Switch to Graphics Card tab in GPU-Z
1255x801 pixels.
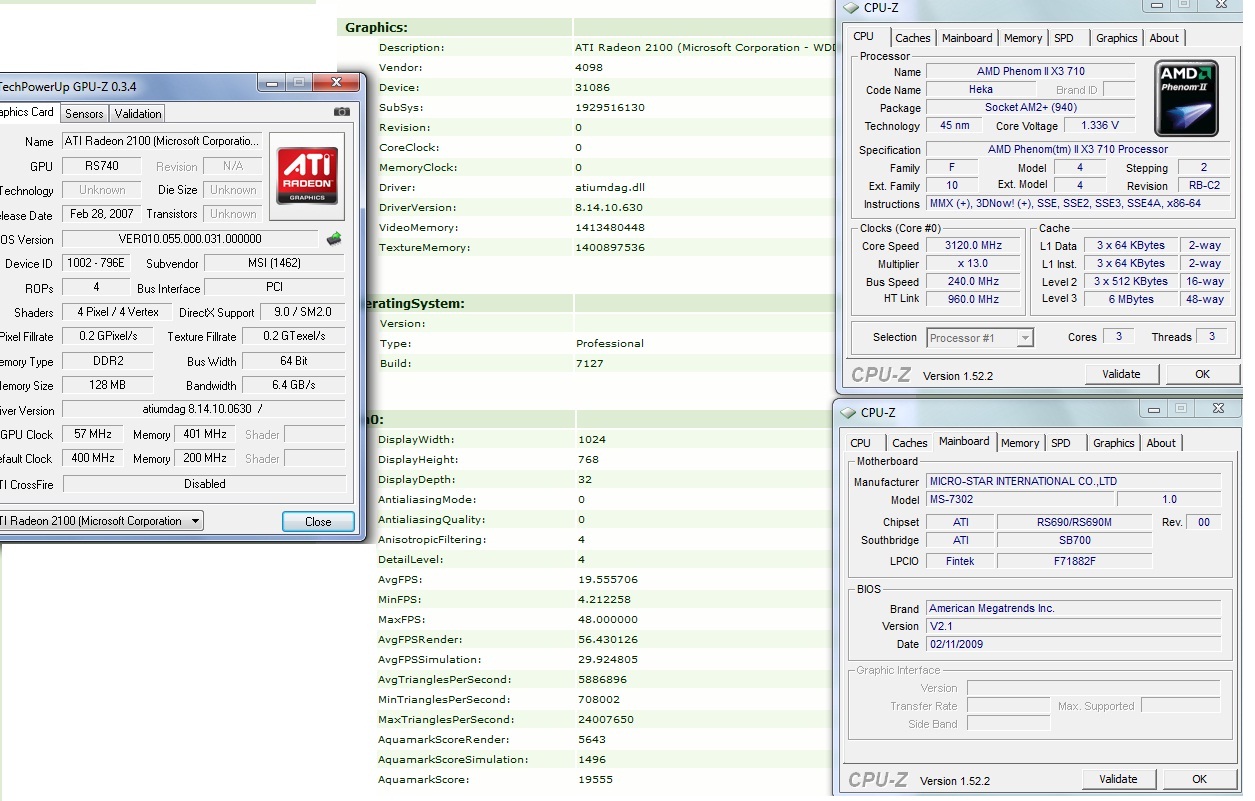(27, 112)
